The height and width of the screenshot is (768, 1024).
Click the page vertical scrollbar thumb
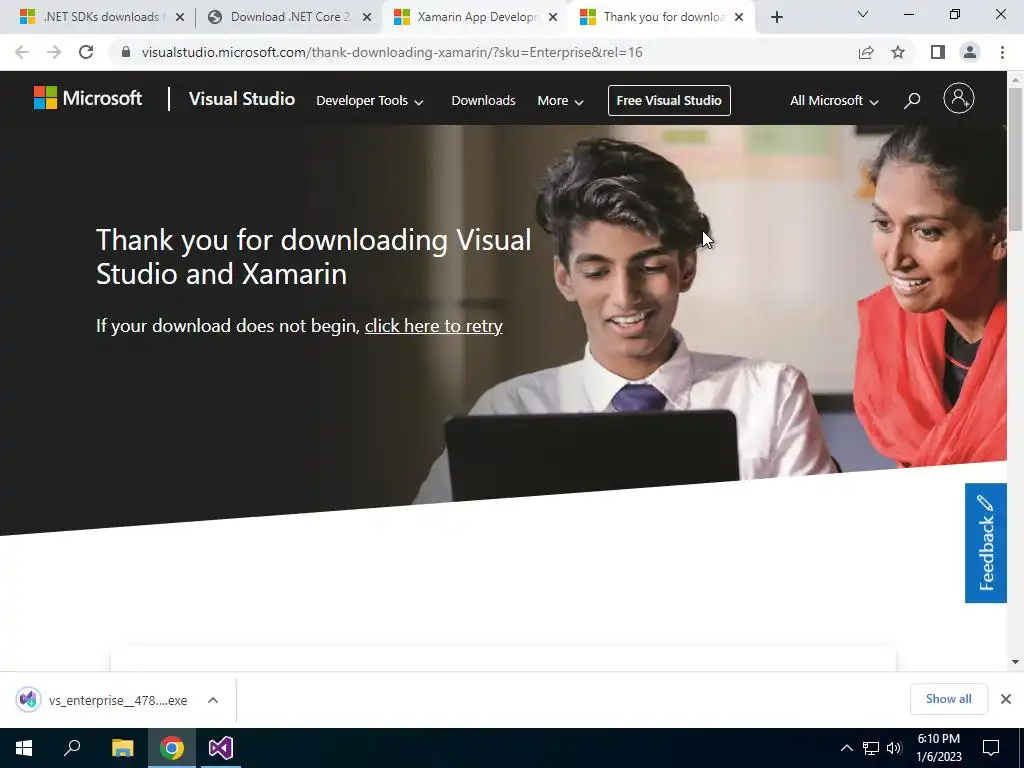pos(1015,158)
